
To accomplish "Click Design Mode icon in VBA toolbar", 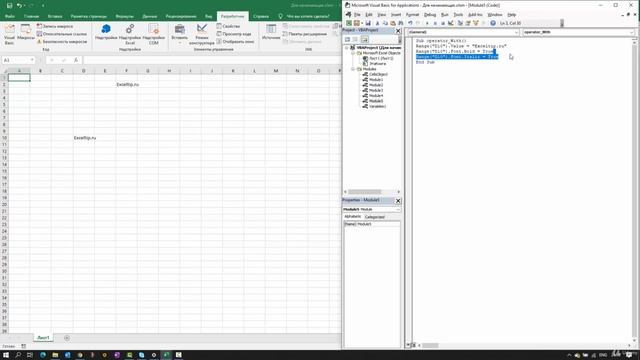I will pos(451,23).
